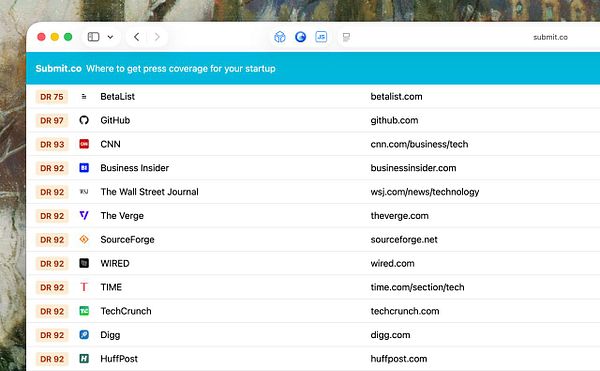Open the Digg listing name

tap(110, 335)
